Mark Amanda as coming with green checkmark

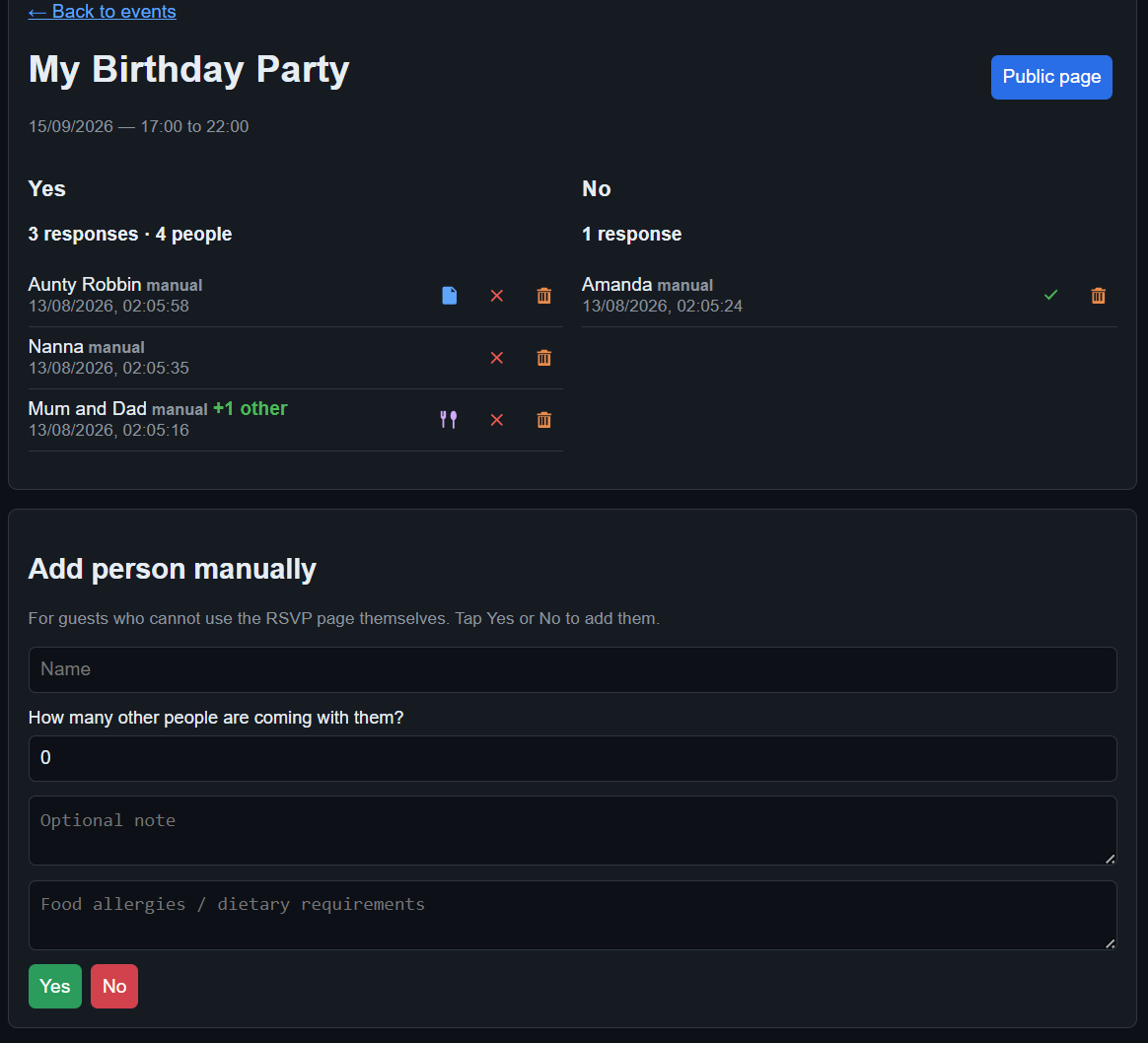click(x=1050, y=295)
